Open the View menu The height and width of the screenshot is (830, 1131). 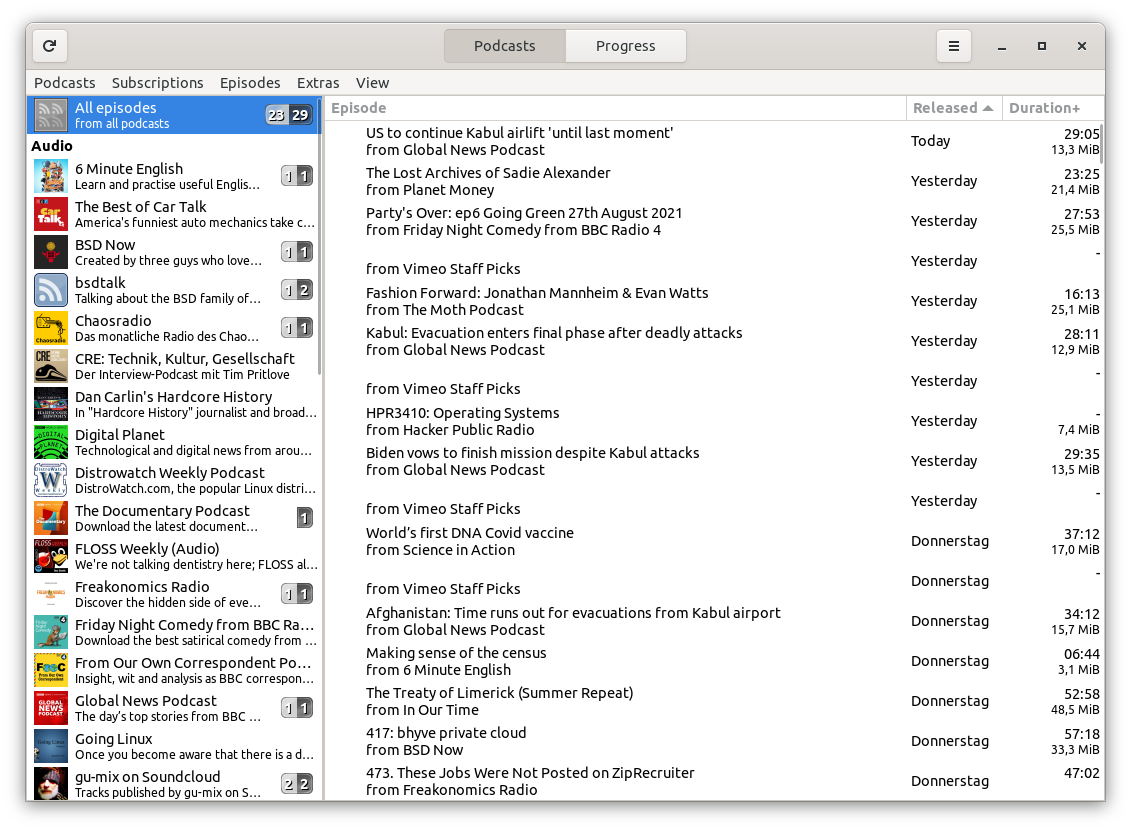coord(372,83)
